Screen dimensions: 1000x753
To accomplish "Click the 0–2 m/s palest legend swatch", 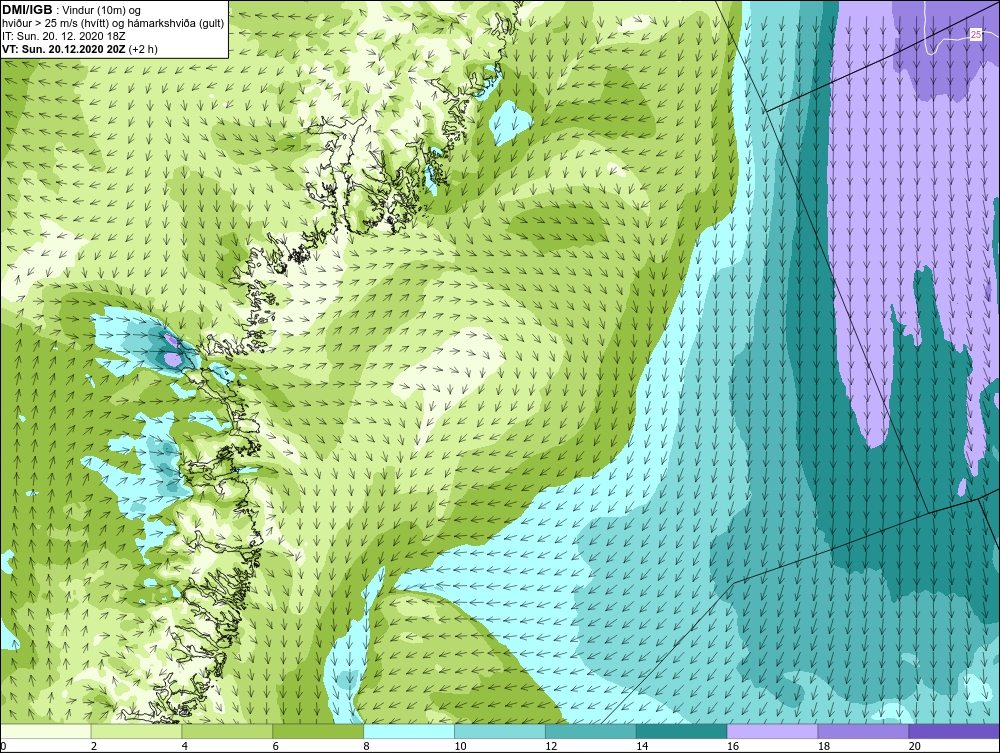I will pyautogui.click(x=45, y=731).
